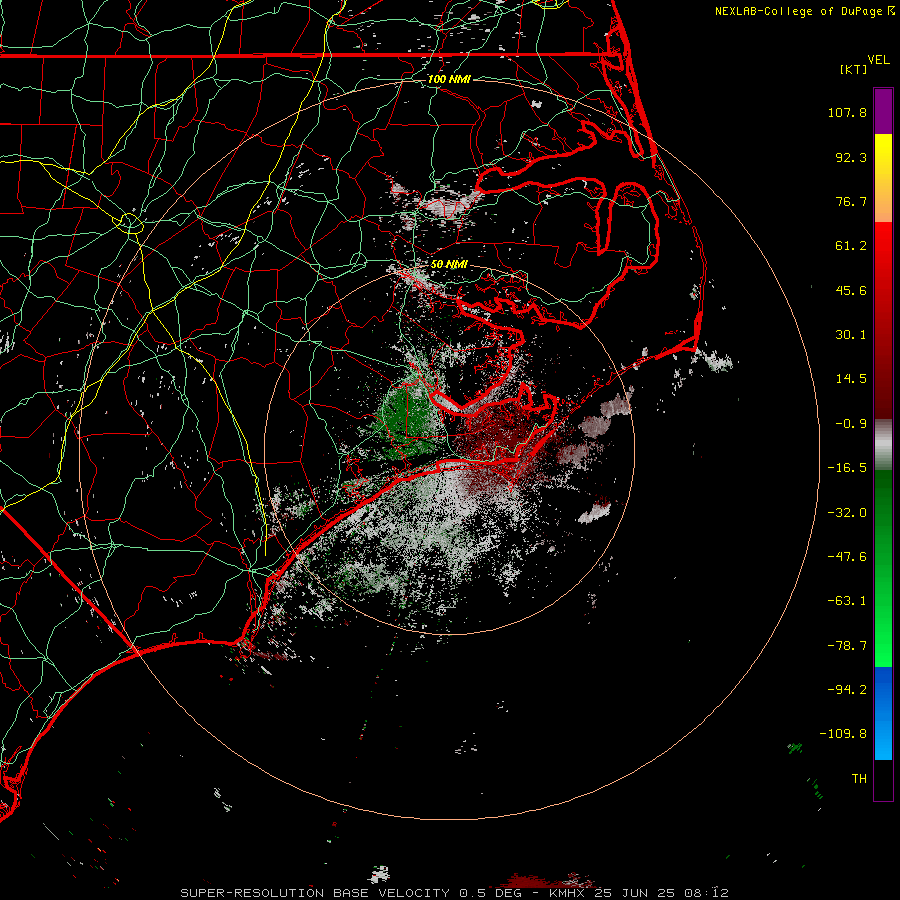Select the -32.0 value on velocity scale
Viewport: 900px width, 900px height.
point(847,513)
